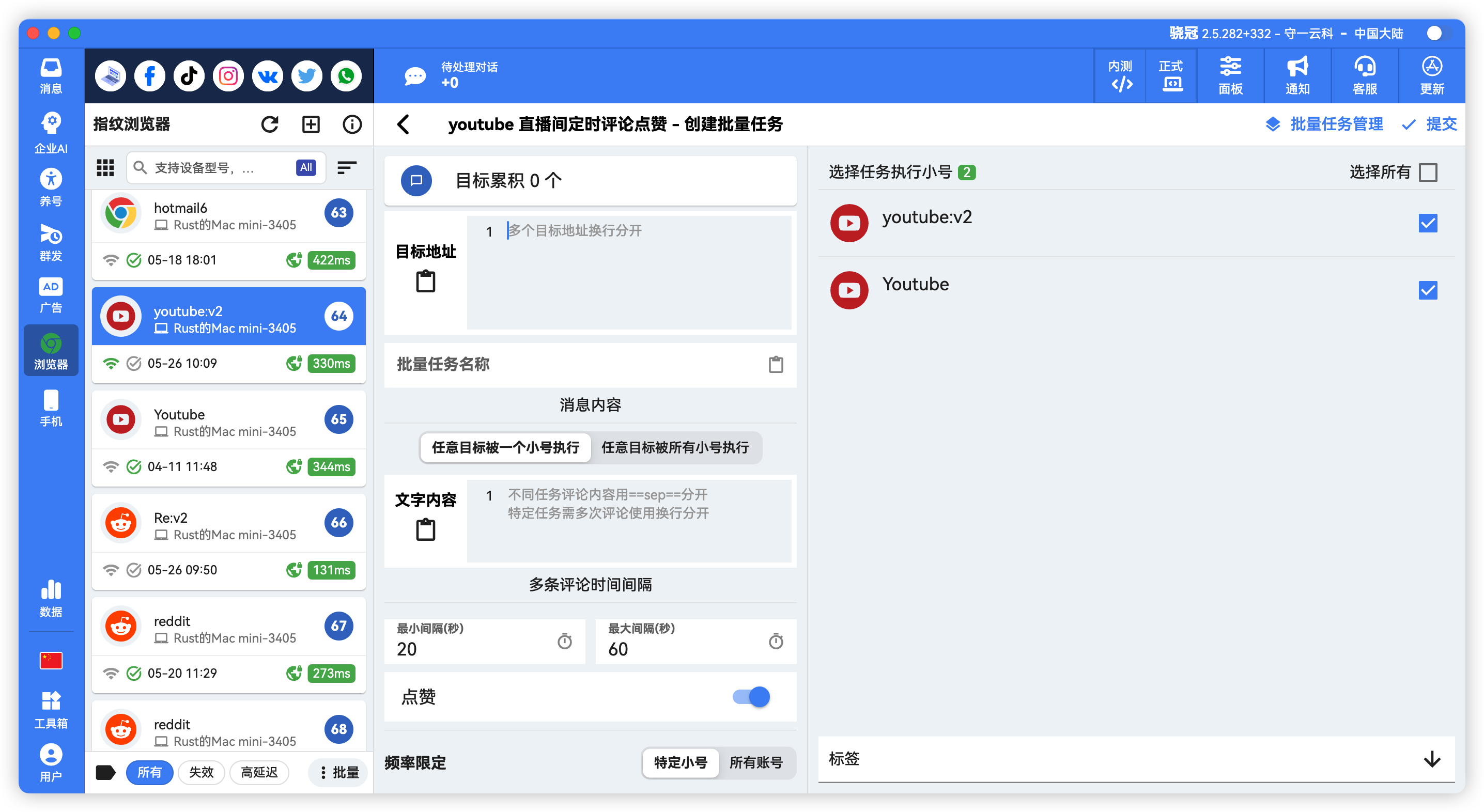Switch to the 失效 filter tab
Screen dimensions: 1484x812
(202, 772)
